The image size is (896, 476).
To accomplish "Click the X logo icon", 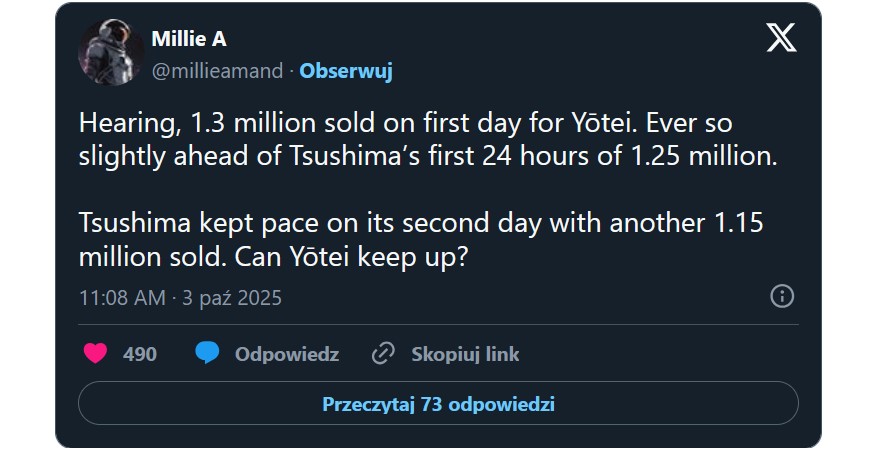I will click(781, 38).
